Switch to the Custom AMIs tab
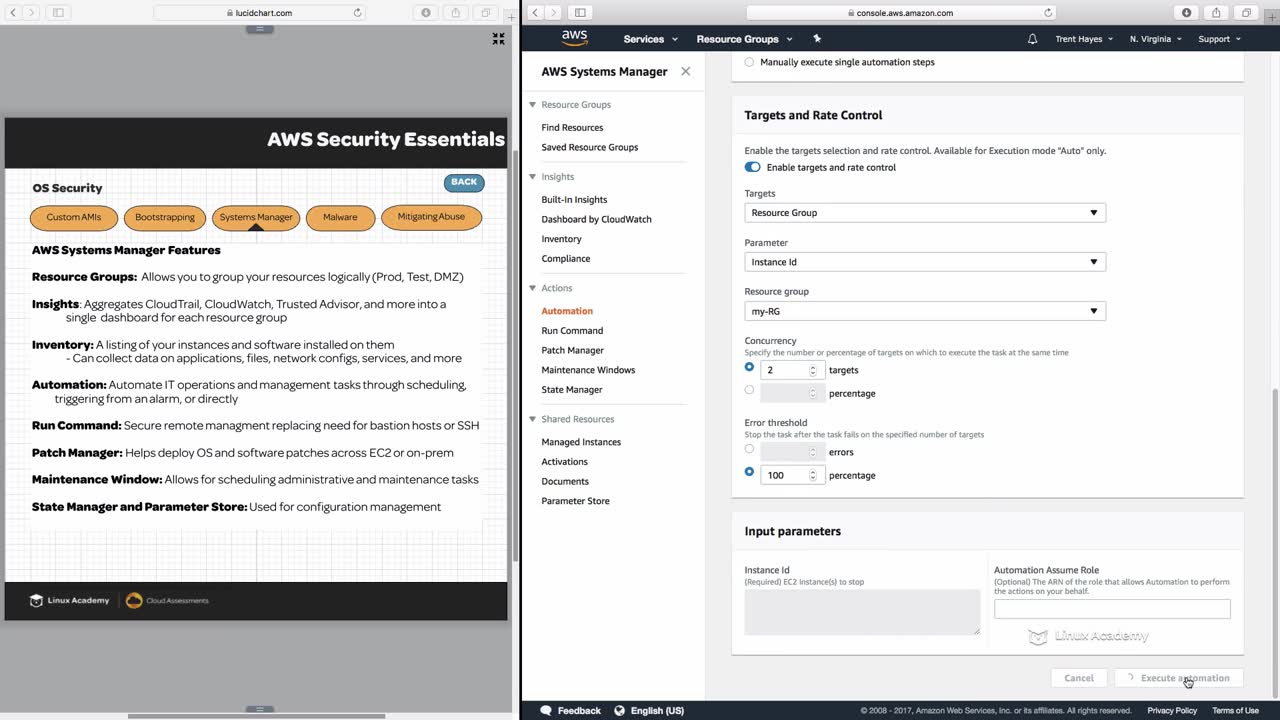The width and height of the screenshot is (1280, 720). click(x=74, y=217)
